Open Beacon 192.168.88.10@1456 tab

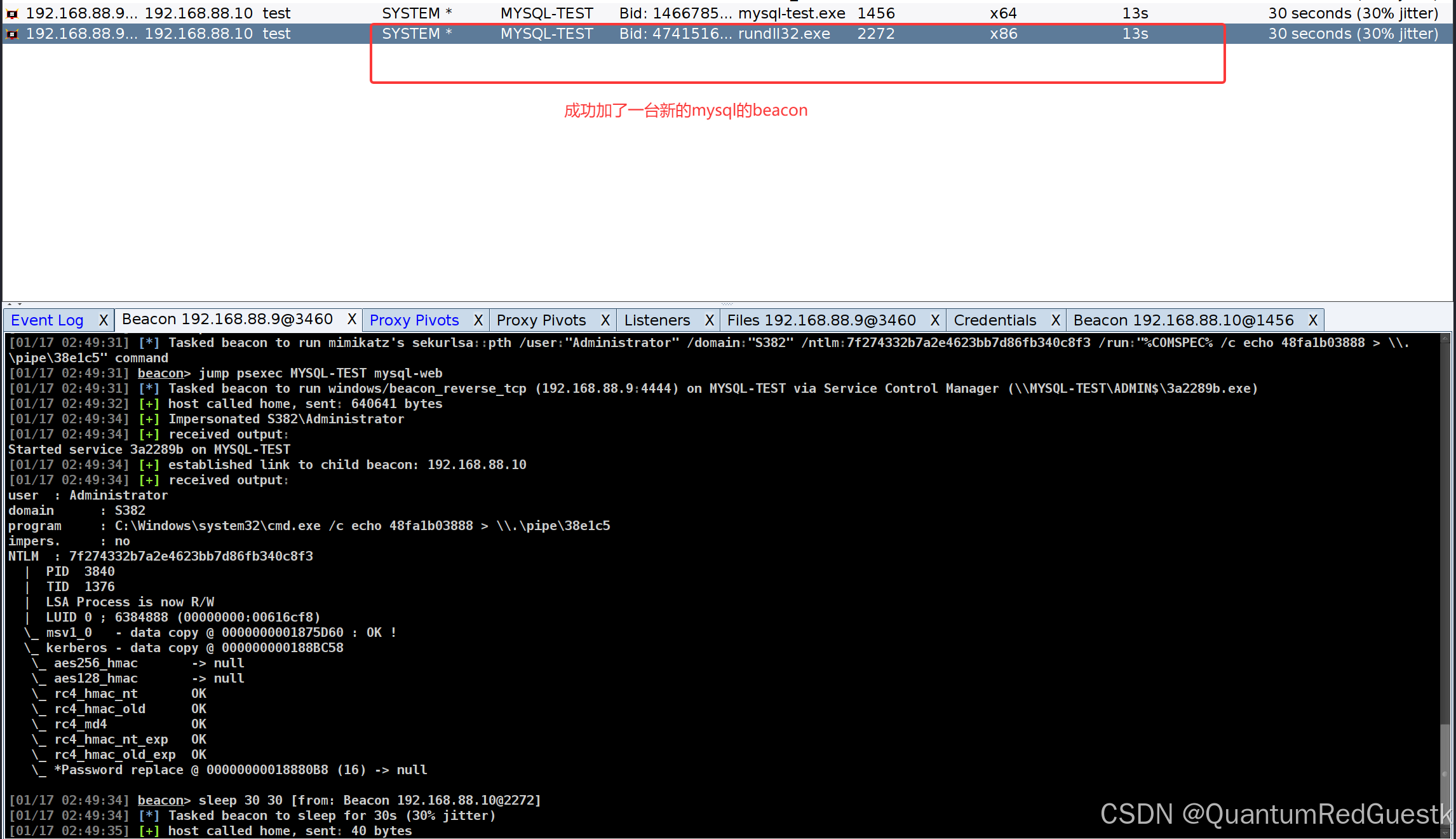(x=1183, y=320)
